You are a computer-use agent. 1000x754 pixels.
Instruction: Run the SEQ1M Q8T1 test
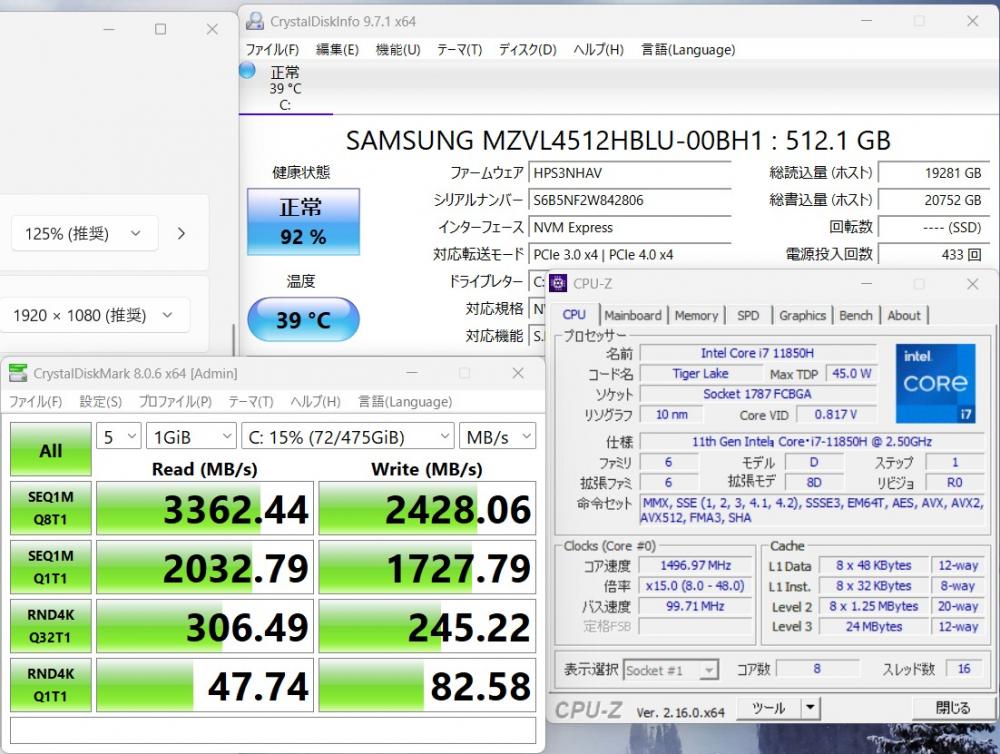click(50, 508)
